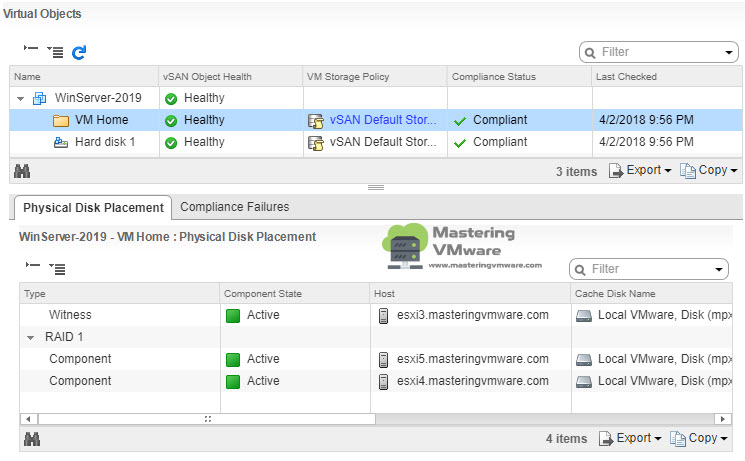Click the RAID 1 row label
Image resolution: width=745 pixels, height=461 pixels.
tap(64, 337)
